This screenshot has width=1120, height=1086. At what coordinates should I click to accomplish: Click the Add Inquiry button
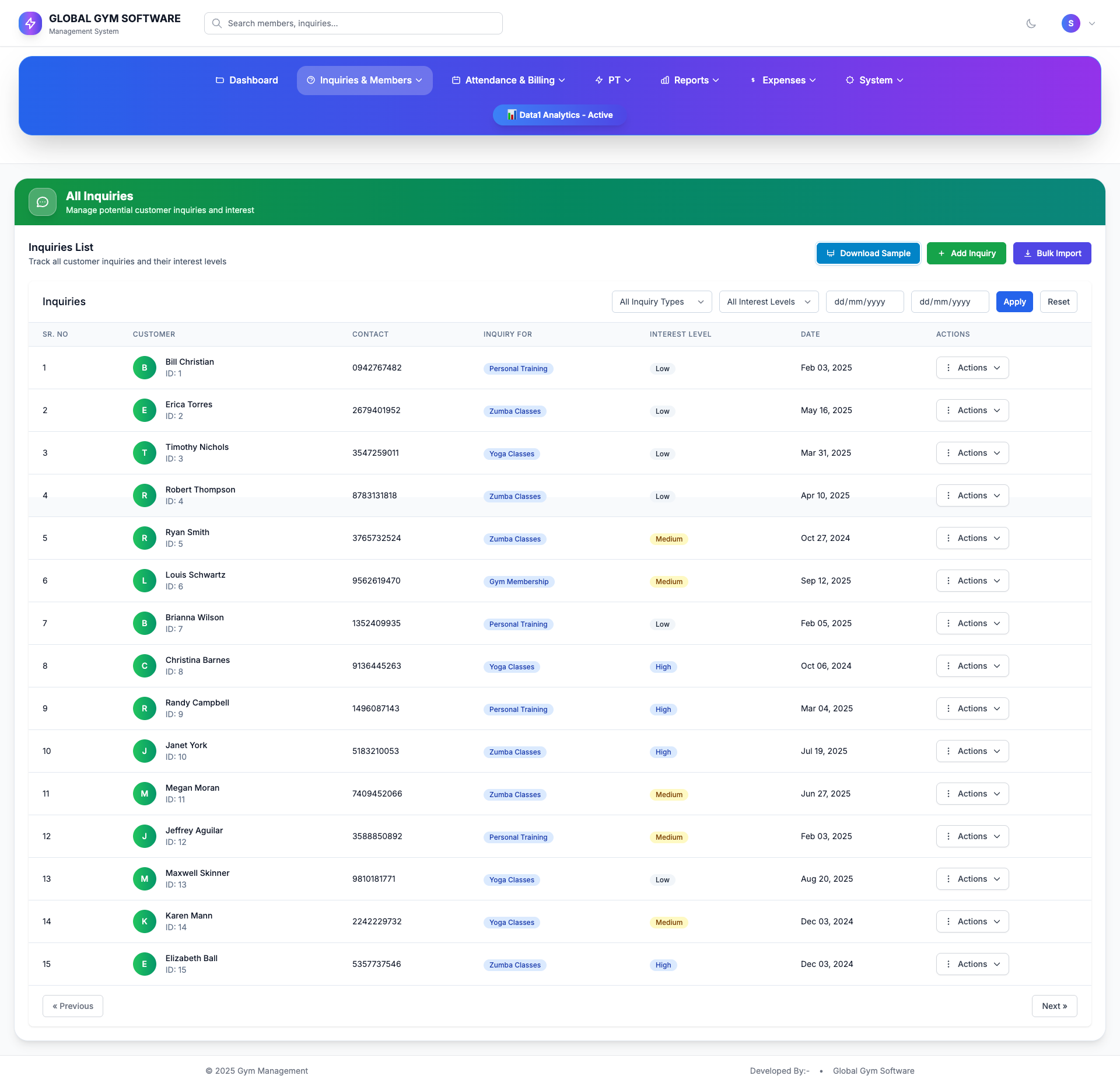tap(966, 253)
